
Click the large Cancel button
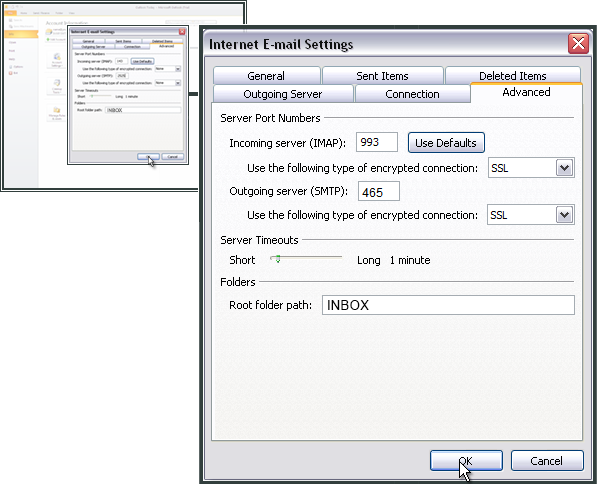pyautogui.click(x=547, y=461)
